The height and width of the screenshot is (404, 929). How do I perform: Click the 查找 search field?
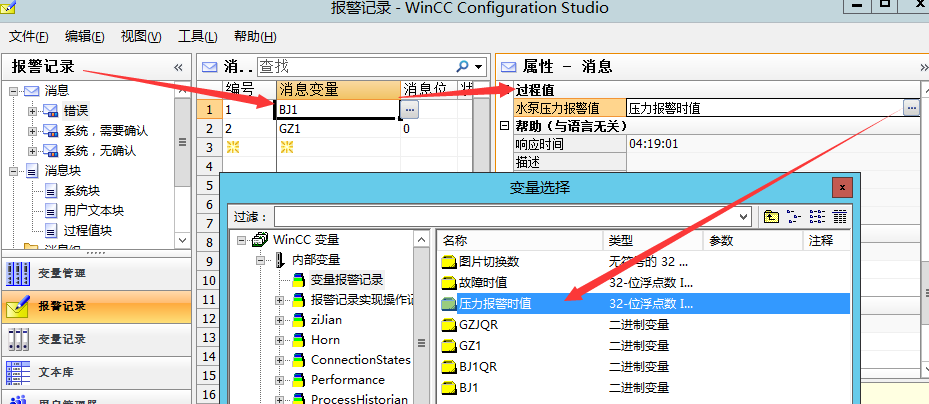(355, 66)
